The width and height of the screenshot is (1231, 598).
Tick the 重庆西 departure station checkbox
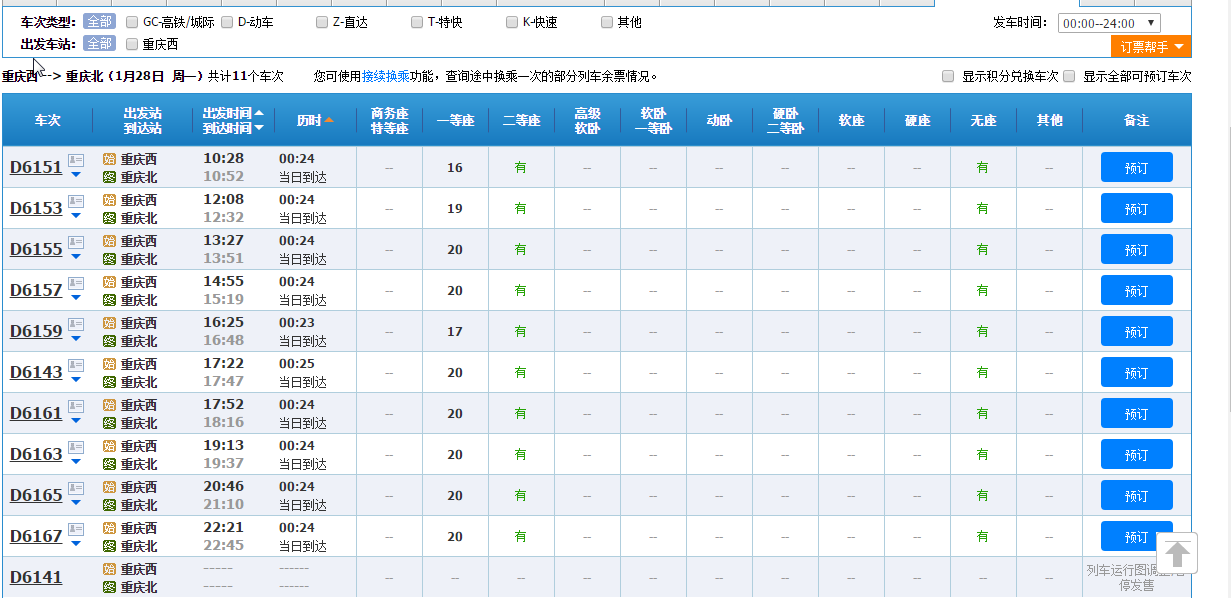click(x=132, y=44)
